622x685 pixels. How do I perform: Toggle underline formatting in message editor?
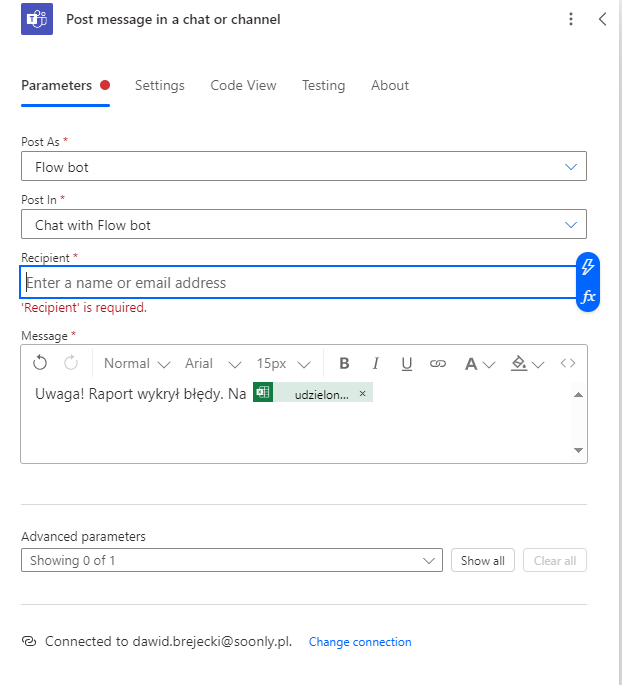click(x=407, y=364)
